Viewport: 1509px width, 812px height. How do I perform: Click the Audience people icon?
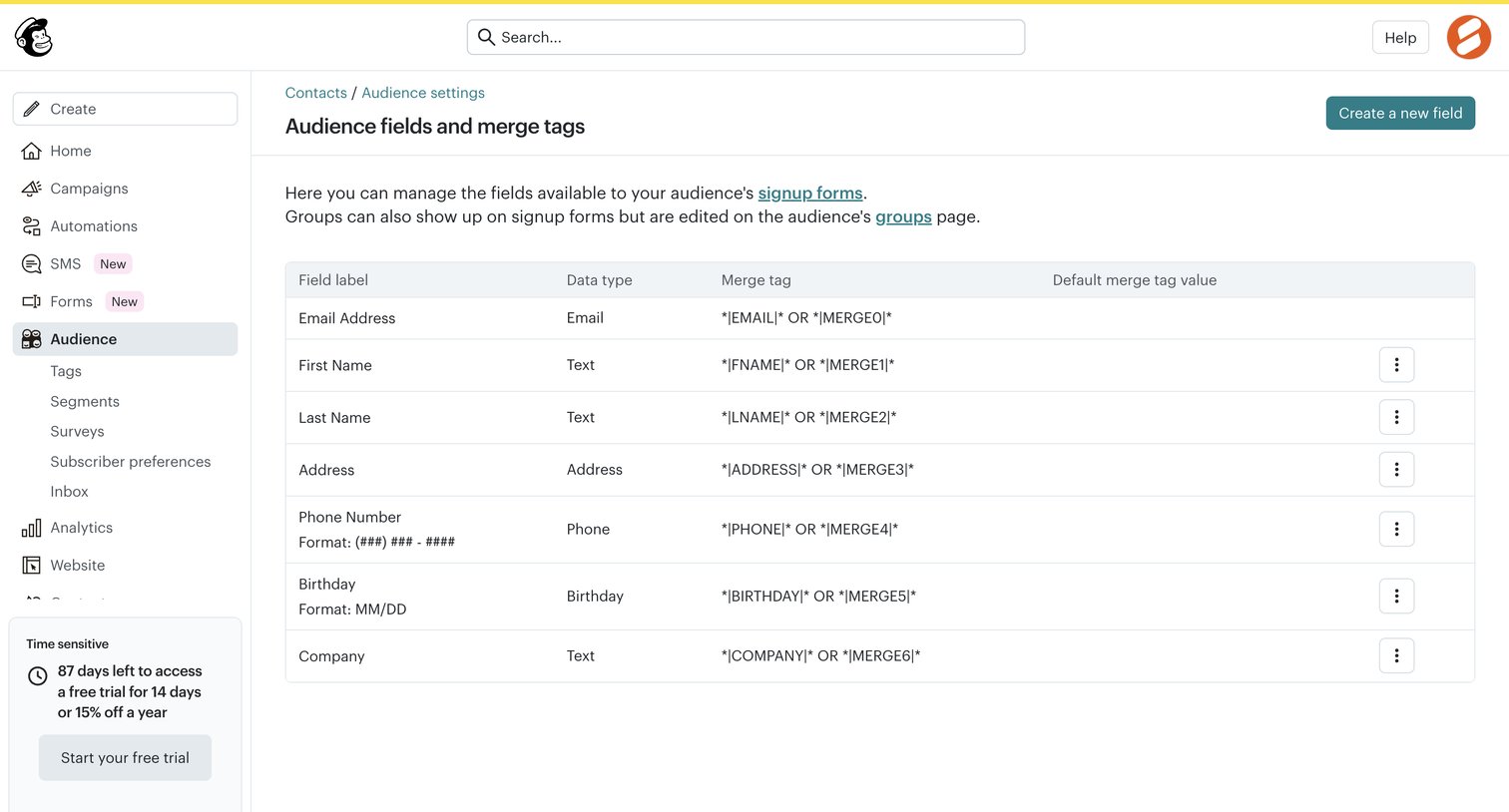click(32, 339)
